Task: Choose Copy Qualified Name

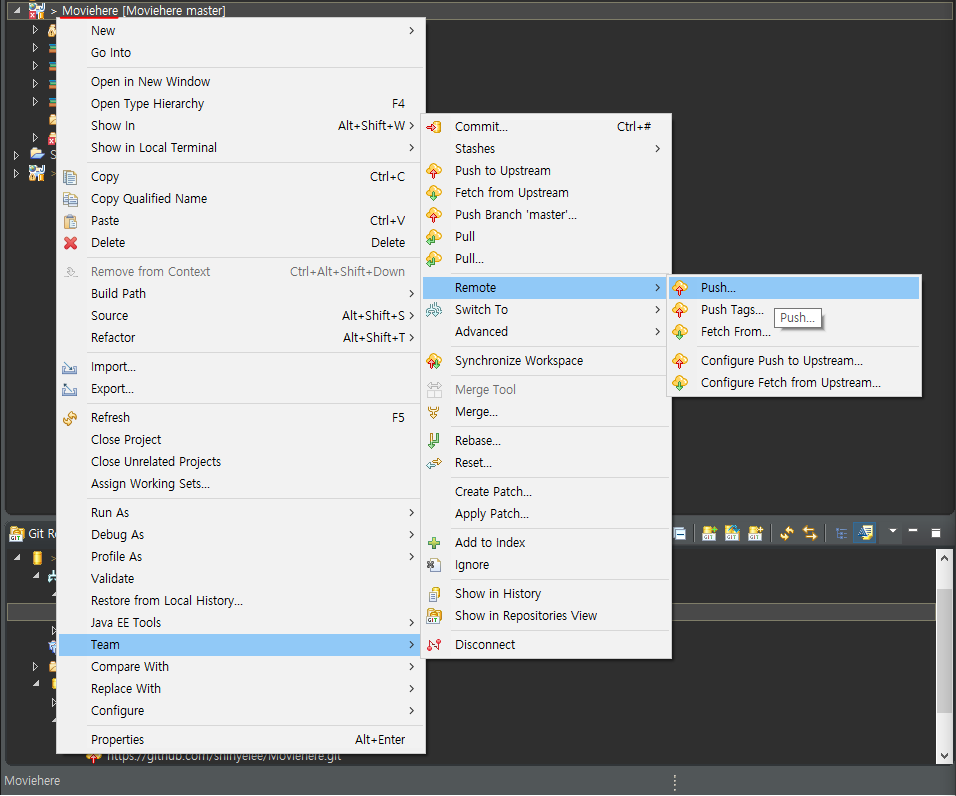Action: (x=240, y=199)
